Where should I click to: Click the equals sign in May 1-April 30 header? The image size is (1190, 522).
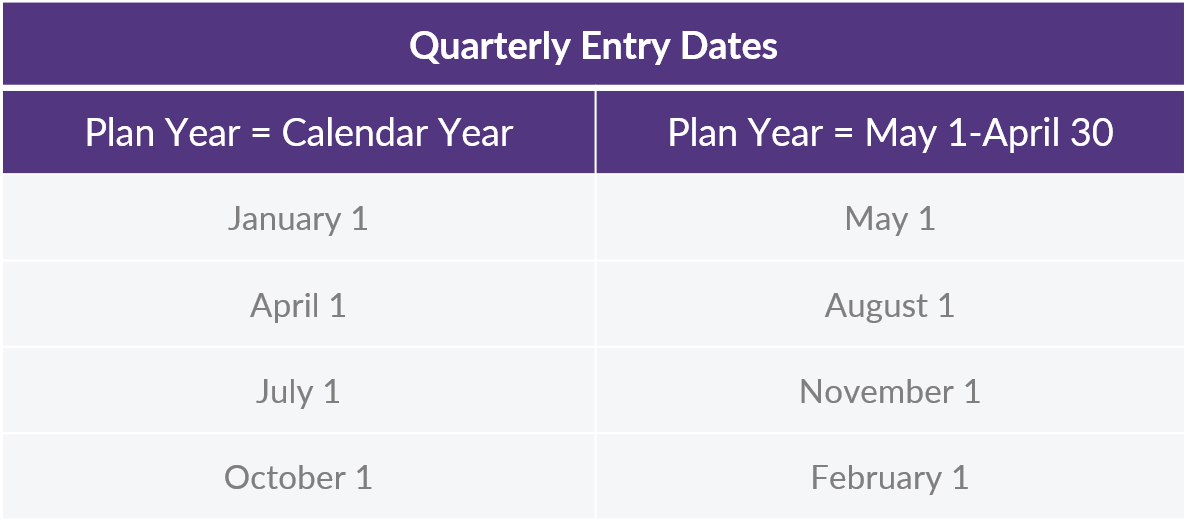(843, 135)
